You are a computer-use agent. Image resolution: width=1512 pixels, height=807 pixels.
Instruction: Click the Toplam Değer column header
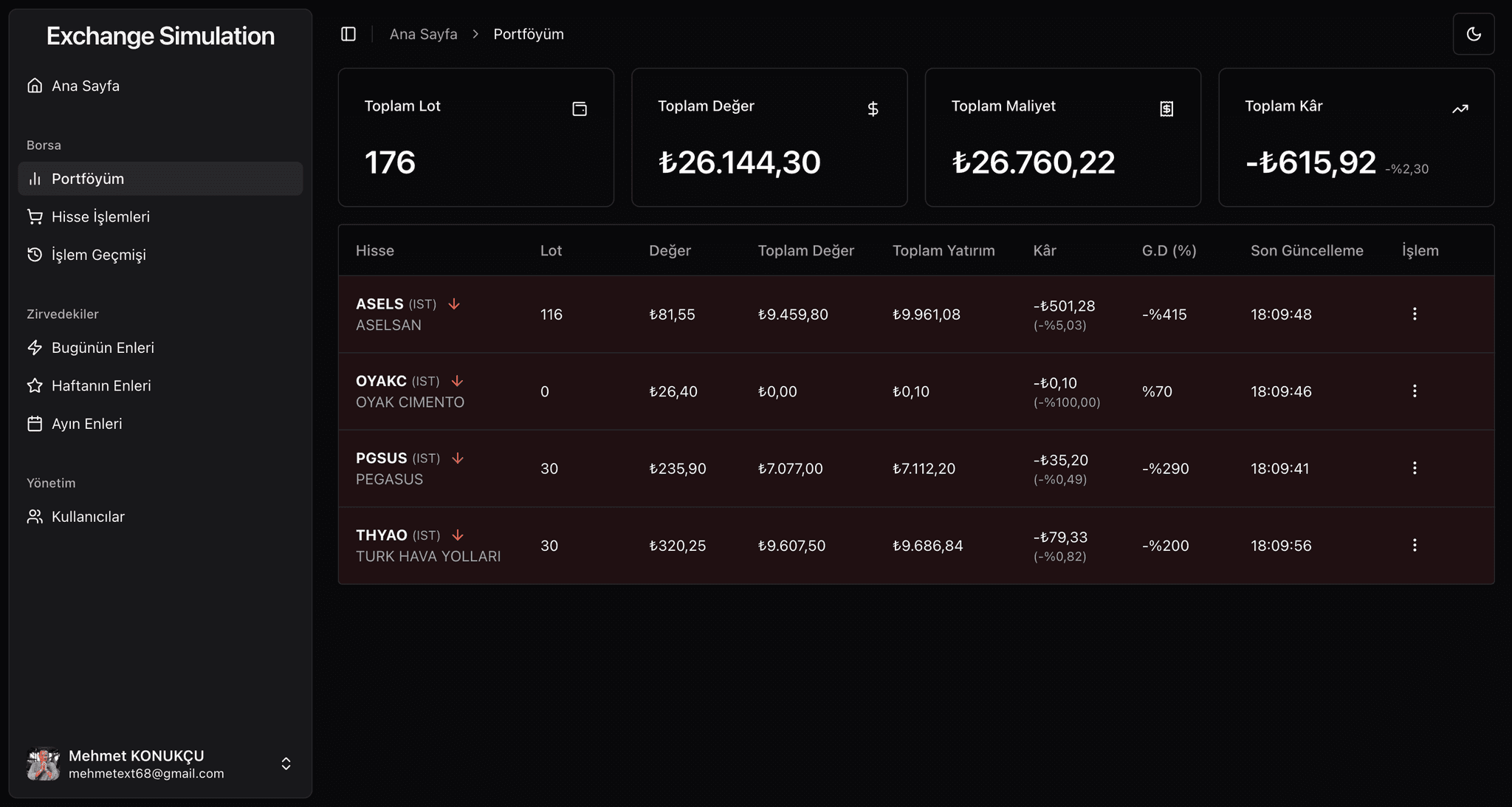(x=805, y=250)
